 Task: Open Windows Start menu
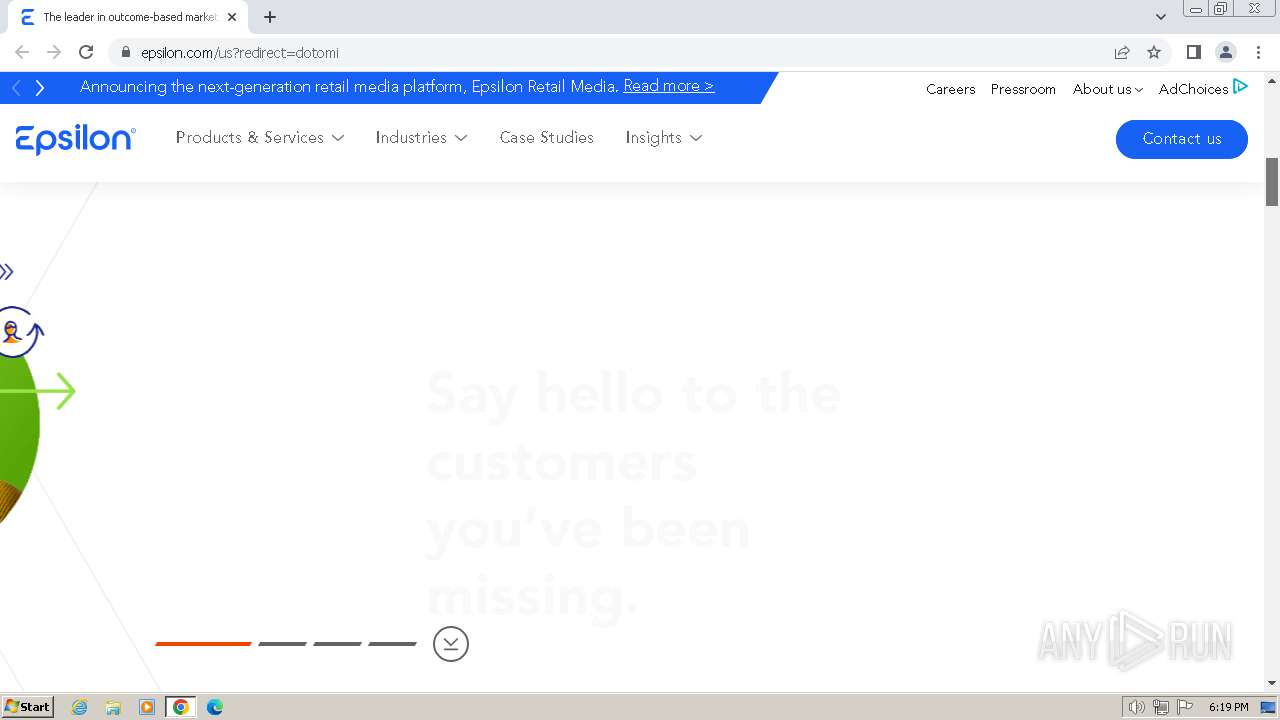[x=28, y=707]
